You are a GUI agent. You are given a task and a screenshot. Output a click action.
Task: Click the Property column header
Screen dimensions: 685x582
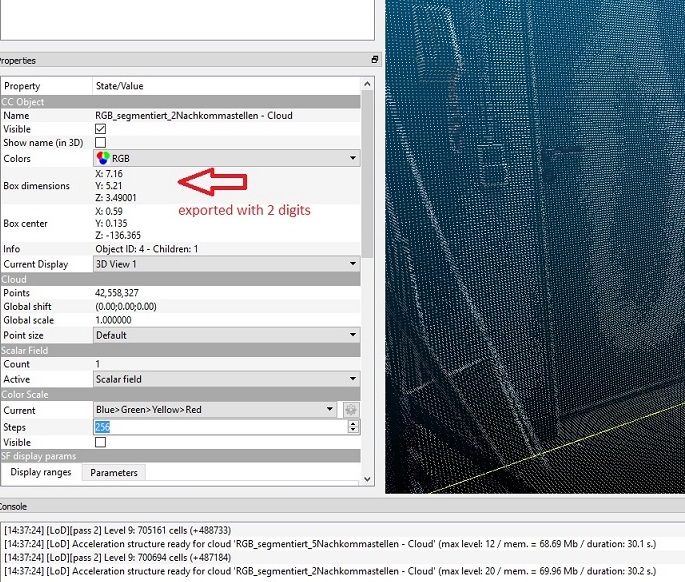[x=45, y=86]
